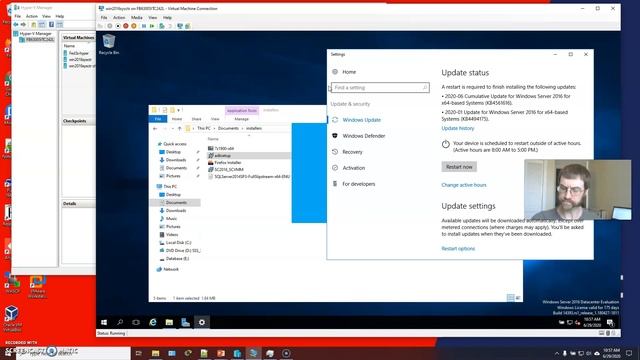Open the Quick Access Toolbar dropdown in File Explorer
The image size is (640, 360).
[x=178, y=110]
